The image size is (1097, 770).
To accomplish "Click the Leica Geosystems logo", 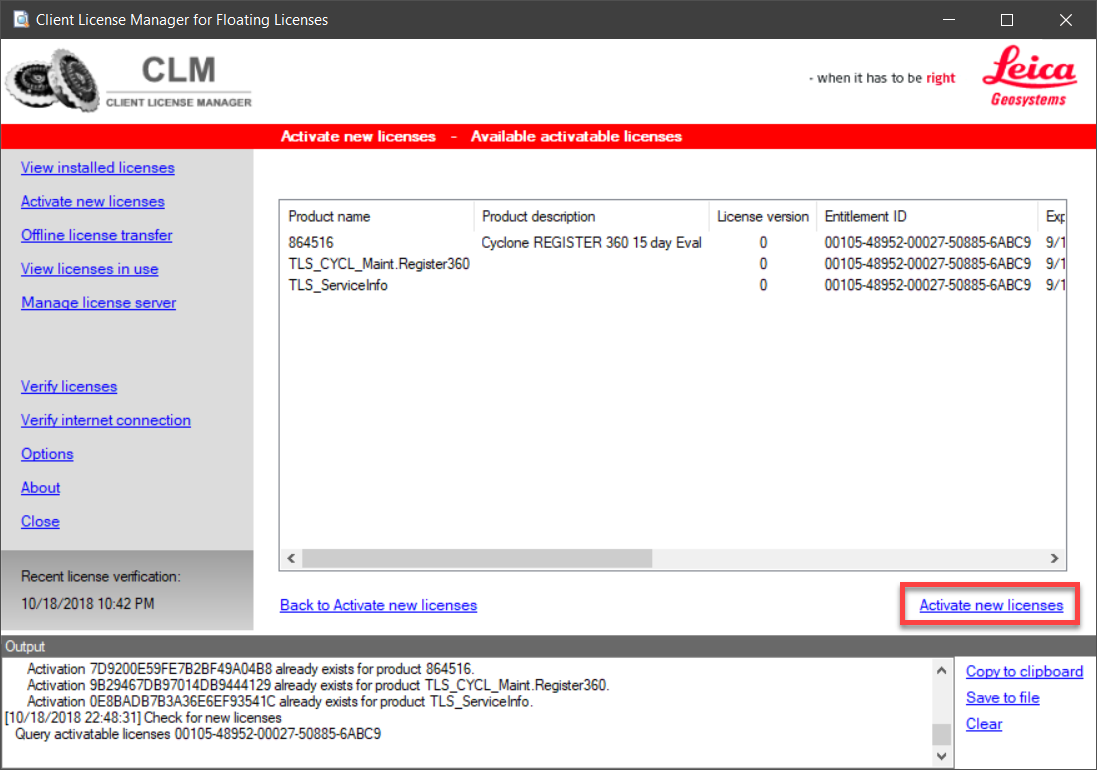I will coord(1029,77).
